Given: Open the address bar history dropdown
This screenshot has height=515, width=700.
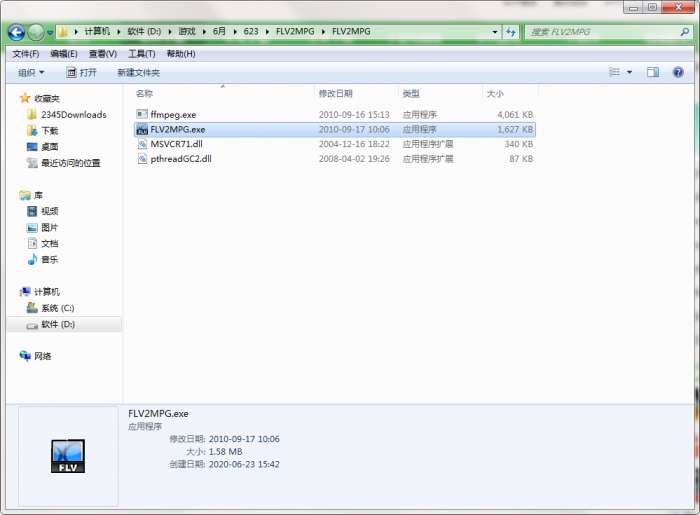Looking at the screenshot, I should 495,32.
